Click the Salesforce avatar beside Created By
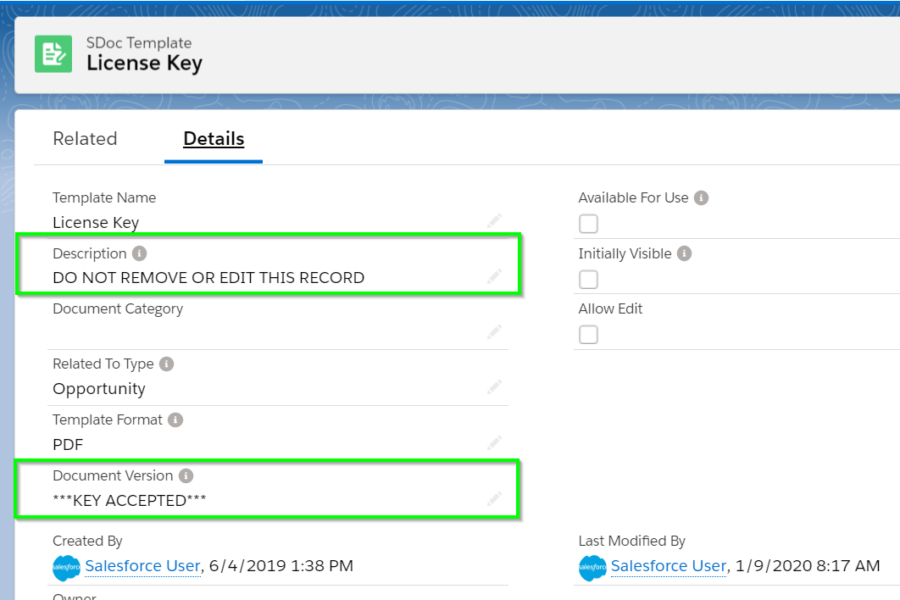The width and height of the screenshot is (900, 600). [66, 567]
